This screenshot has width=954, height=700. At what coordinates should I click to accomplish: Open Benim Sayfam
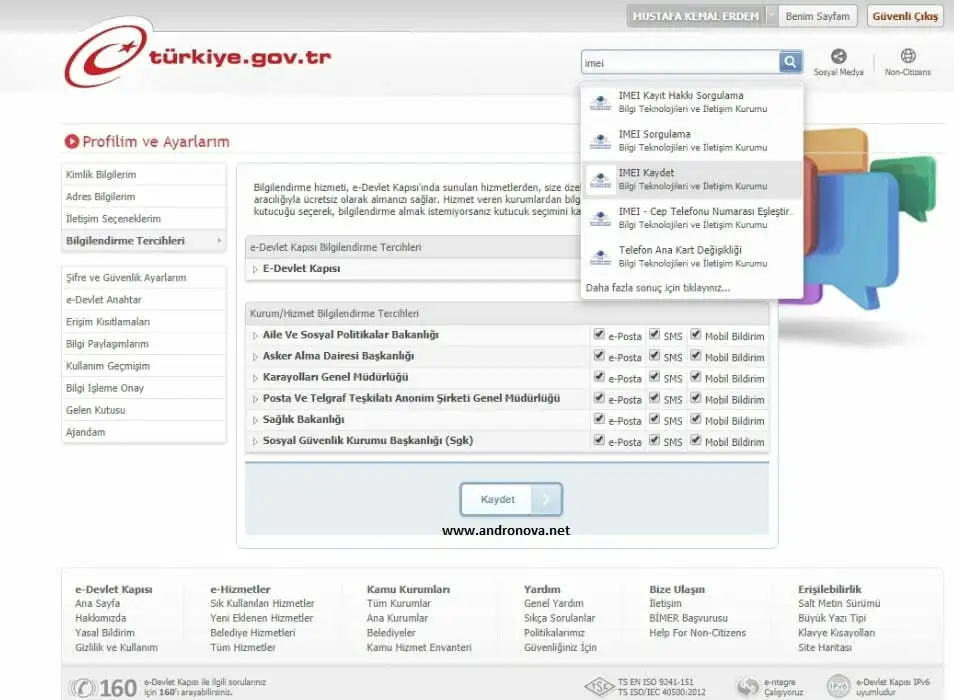(x=817, y=16)
